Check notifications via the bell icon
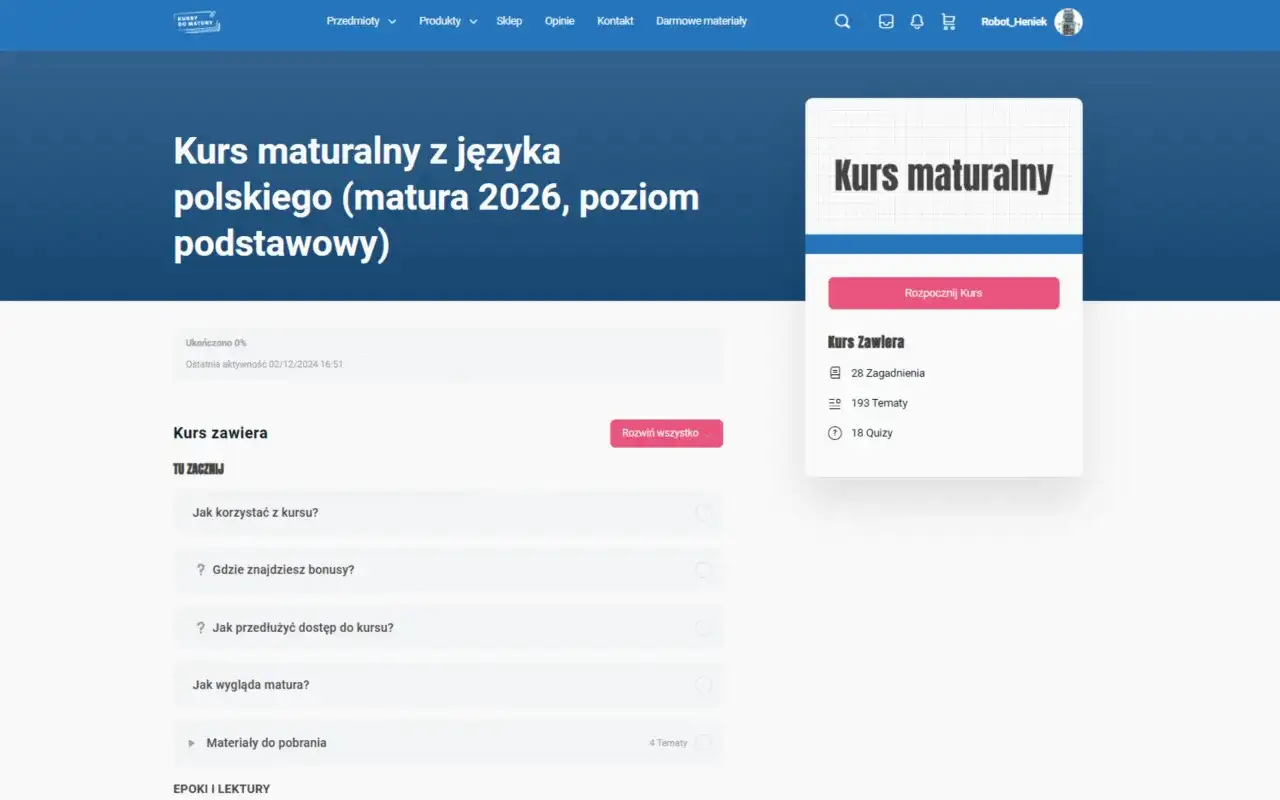Image resolution: width=1280 pixels, height=800 pixels. click(x=917, y=21)
